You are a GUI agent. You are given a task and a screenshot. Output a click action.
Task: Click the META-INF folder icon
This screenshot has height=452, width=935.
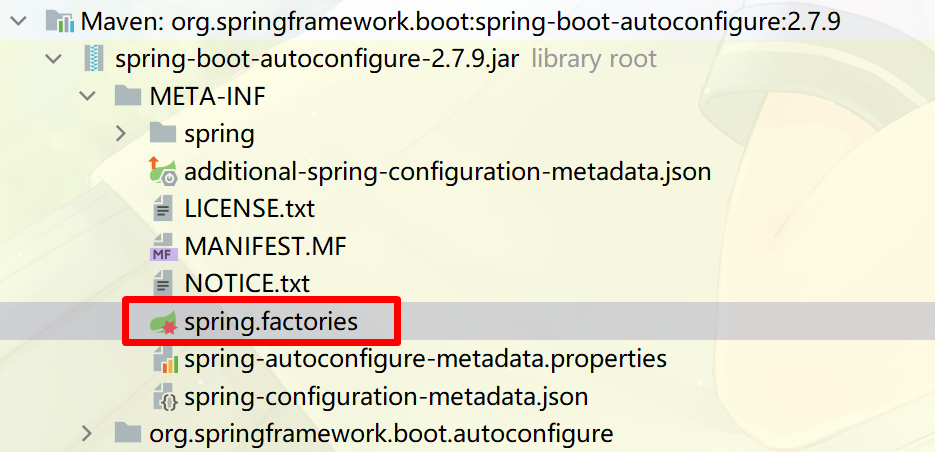pos(128,95)
